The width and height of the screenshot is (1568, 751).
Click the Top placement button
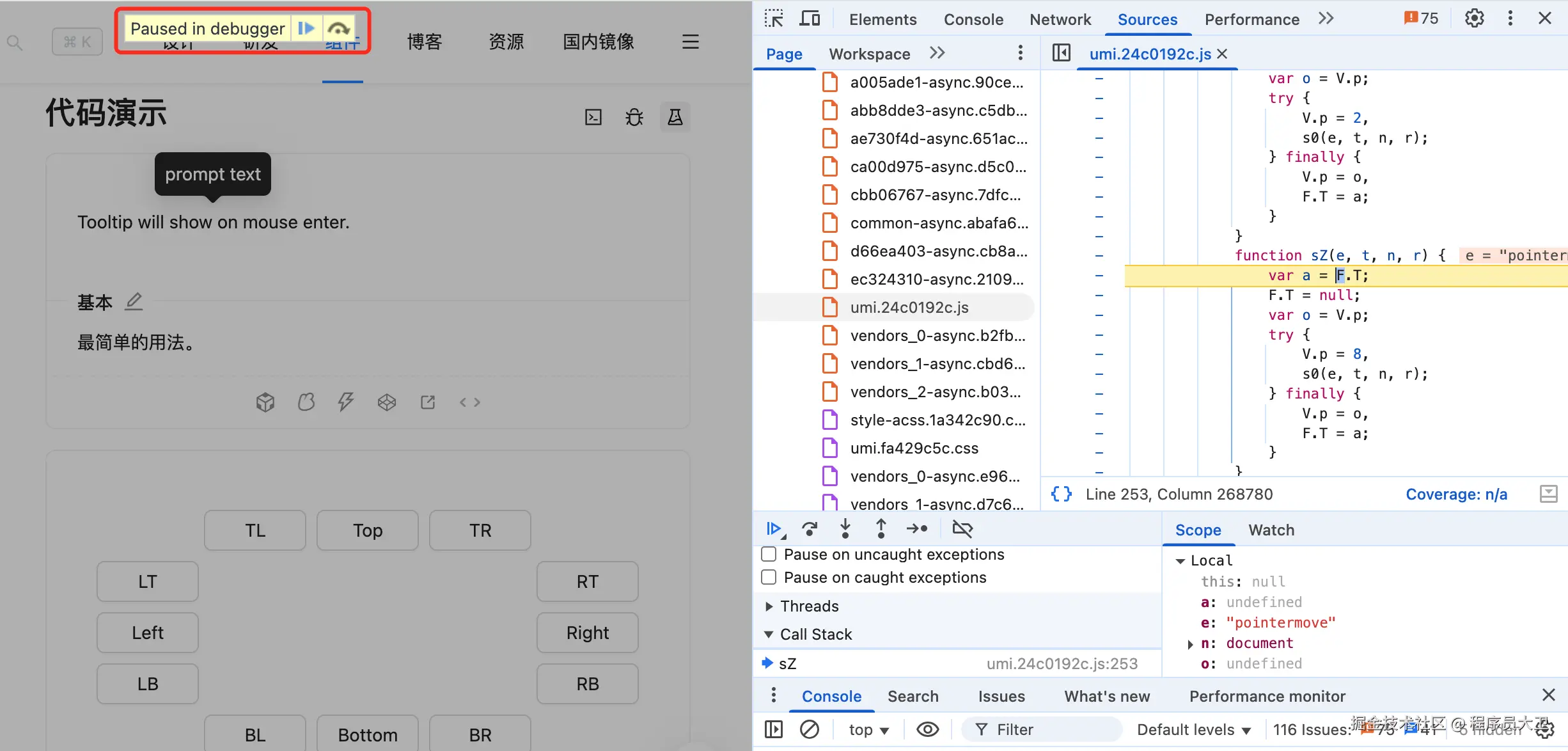(368, 530)
